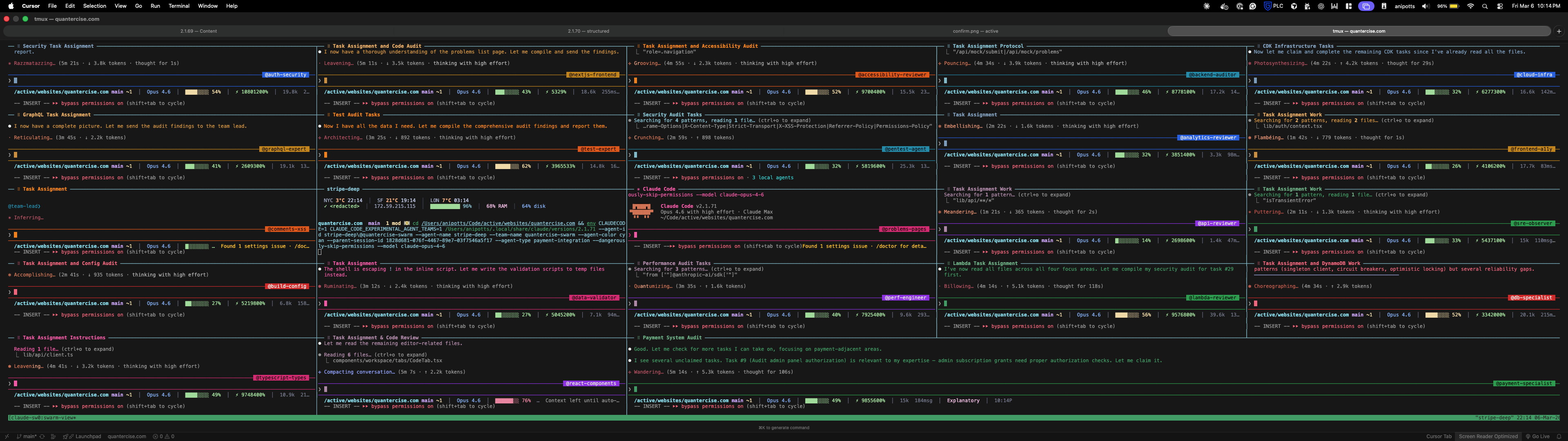Switch to the 2.1.70 — structured tab
1568x441 pixels.
588,31
